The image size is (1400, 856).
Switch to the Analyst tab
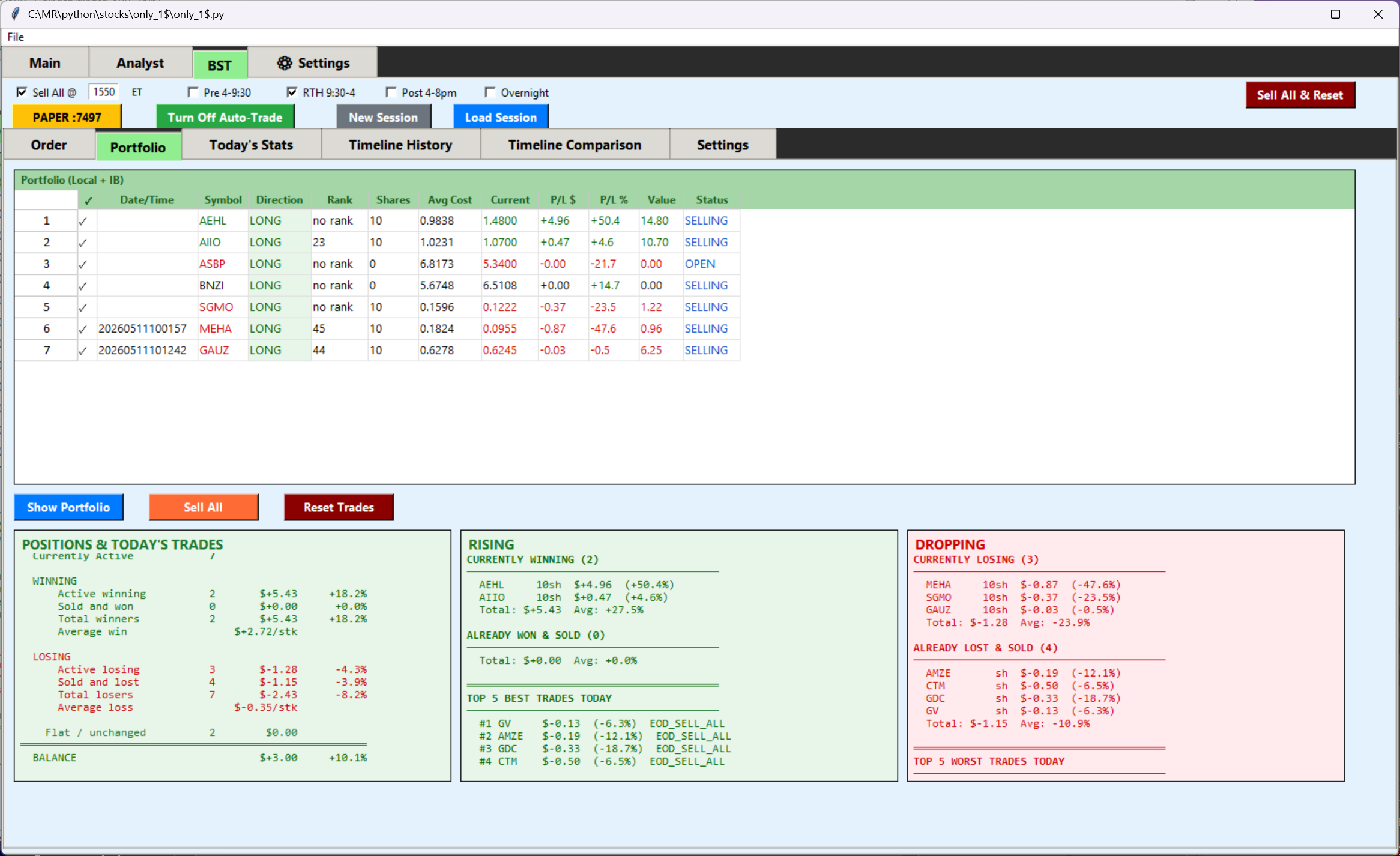click(140, 63)
